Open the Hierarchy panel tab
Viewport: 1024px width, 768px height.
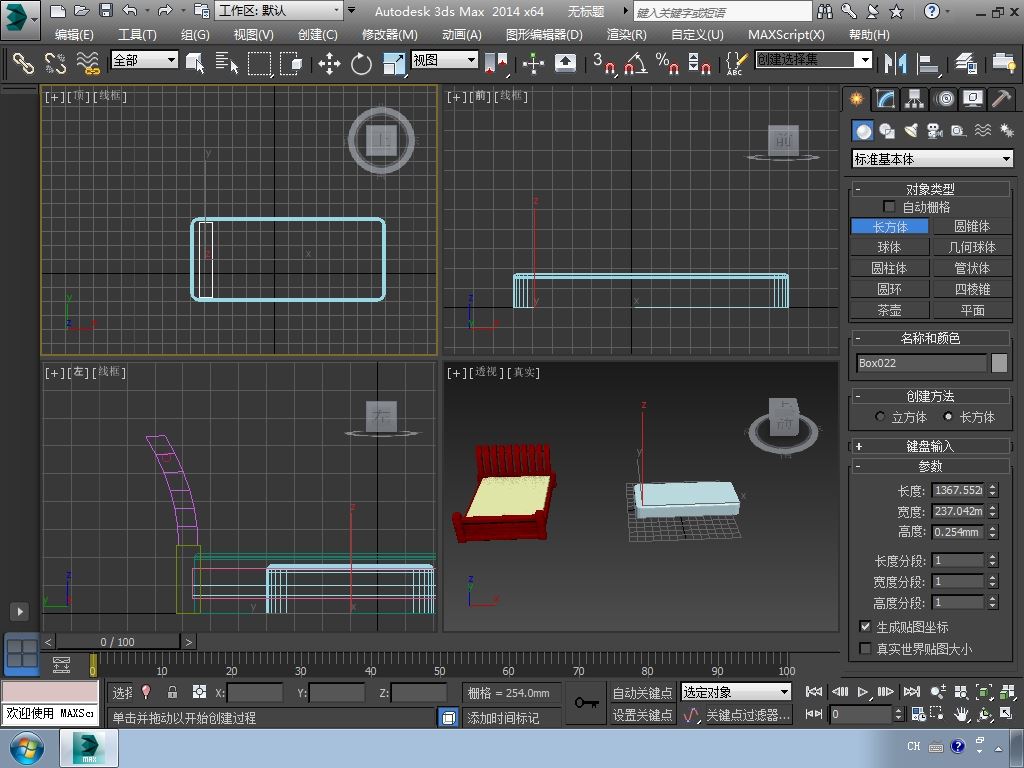[914, 99]
